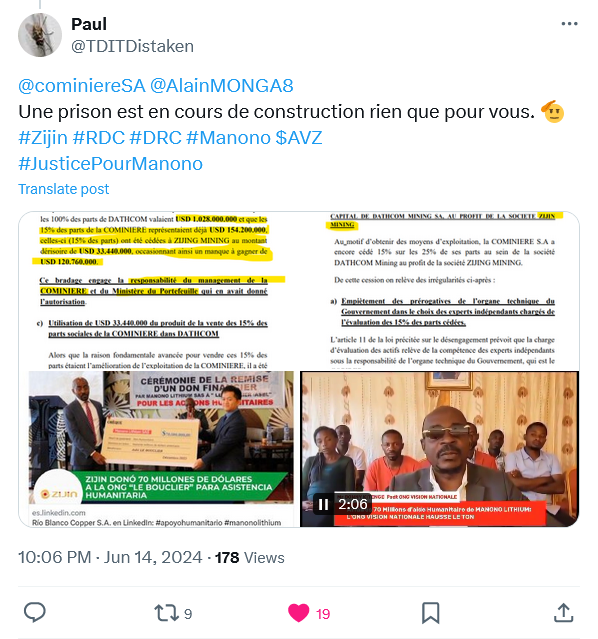Follow the #Zijin hashtag
598x639 pixels.
[43, 138]
